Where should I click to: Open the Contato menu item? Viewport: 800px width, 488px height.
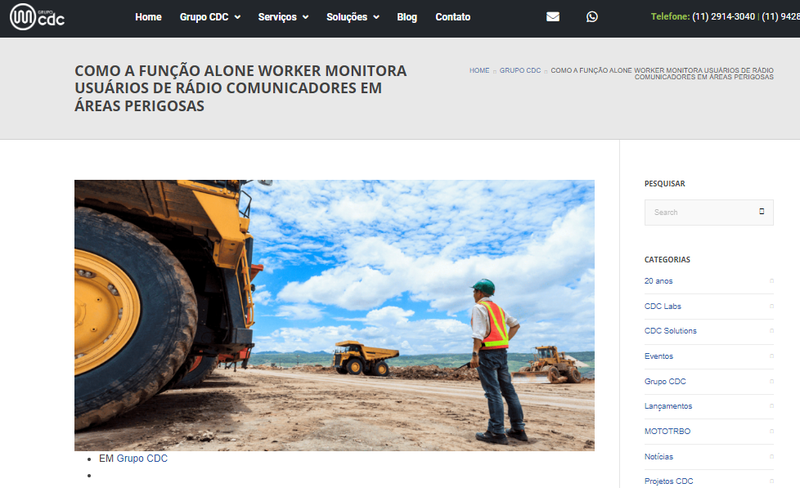453,17
